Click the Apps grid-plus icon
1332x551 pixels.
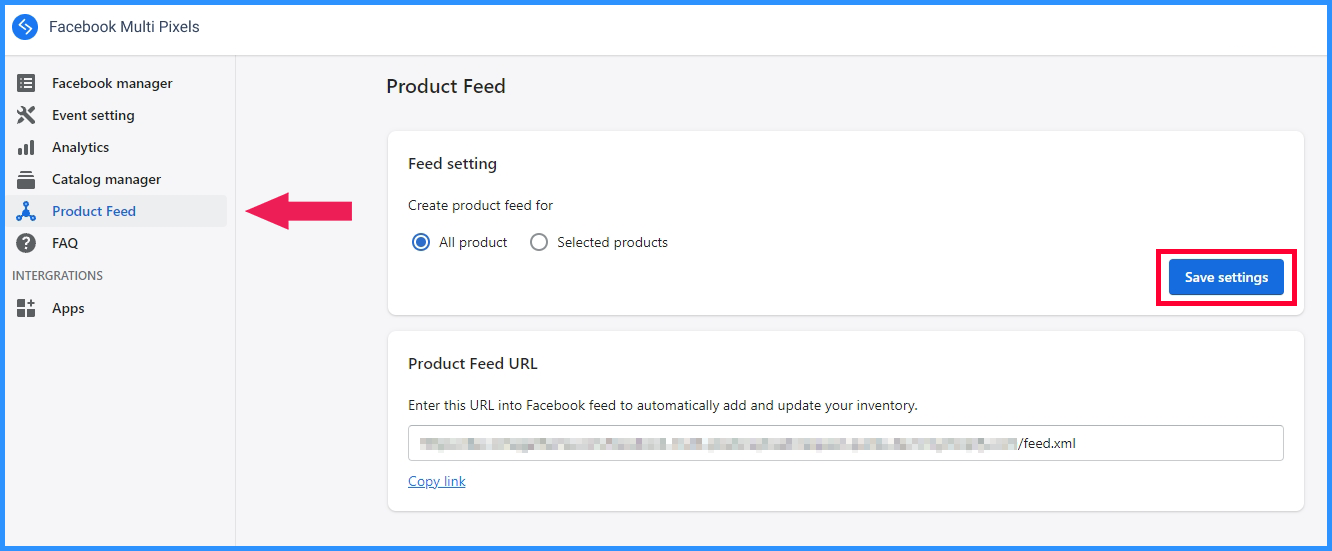[x=26, y=308]
